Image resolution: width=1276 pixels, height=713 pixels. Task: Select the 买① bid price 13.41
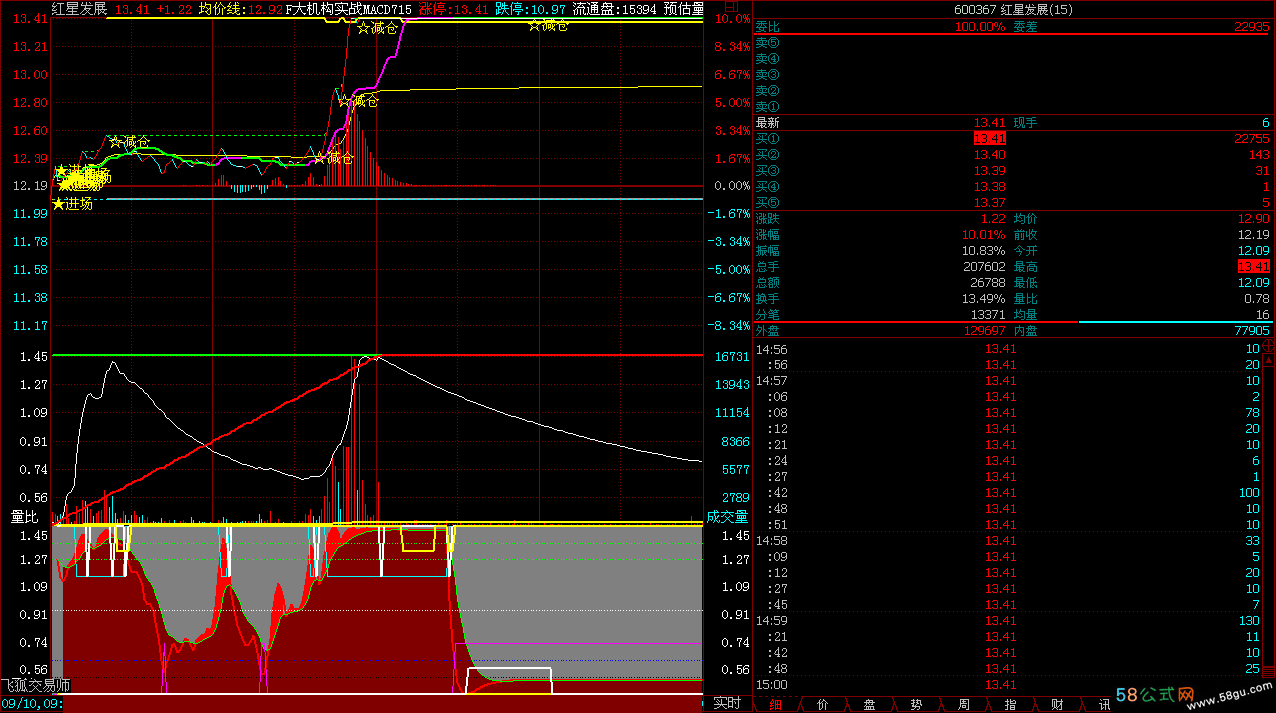[989, 138]
